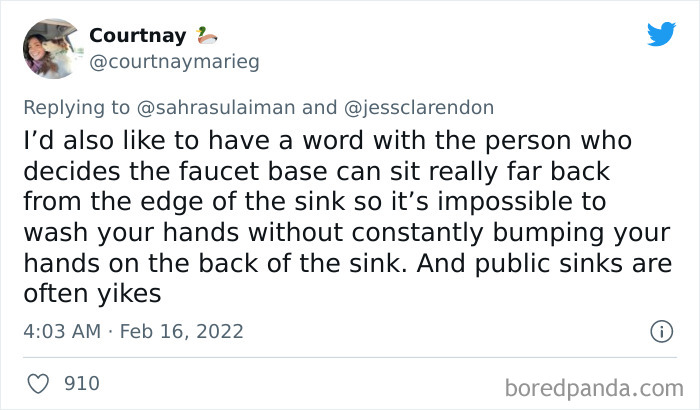Image resolution: width=700 pixels, height=410 pixels.
Task: Click the 910 likes count
Action: 81,382
